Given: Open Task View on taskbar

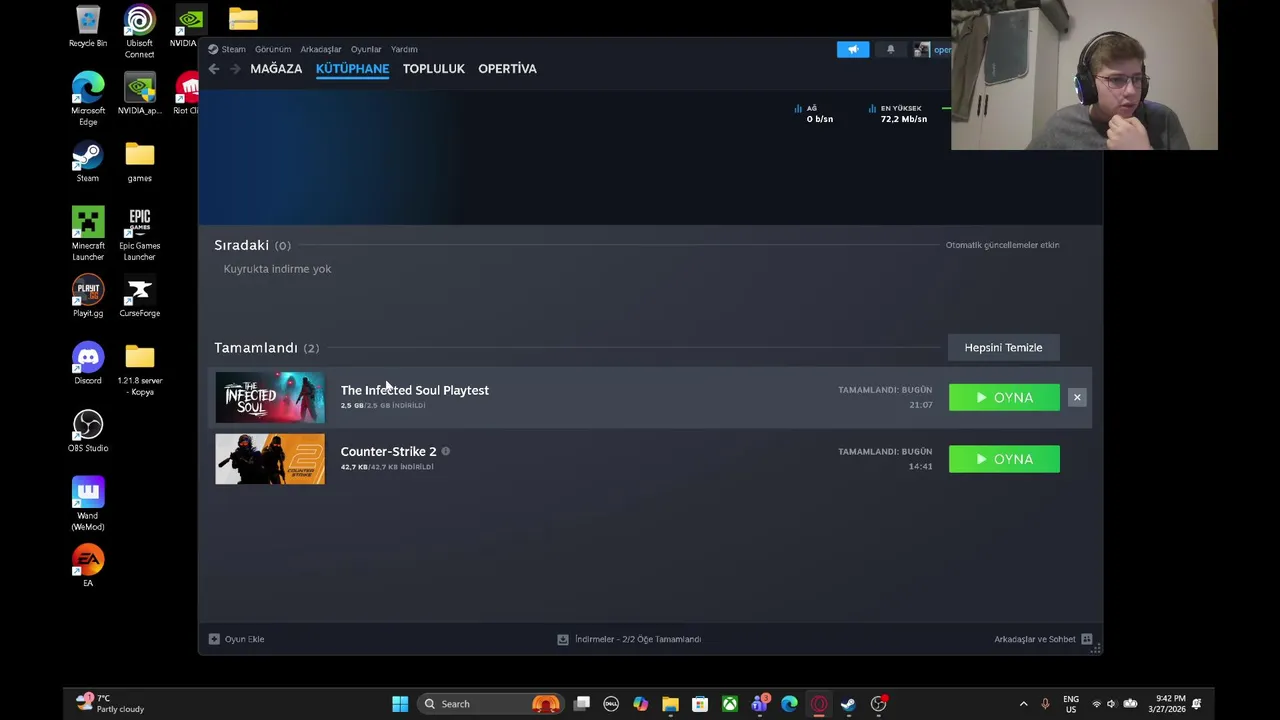Looking at the screenshot, I should (582, 704).
